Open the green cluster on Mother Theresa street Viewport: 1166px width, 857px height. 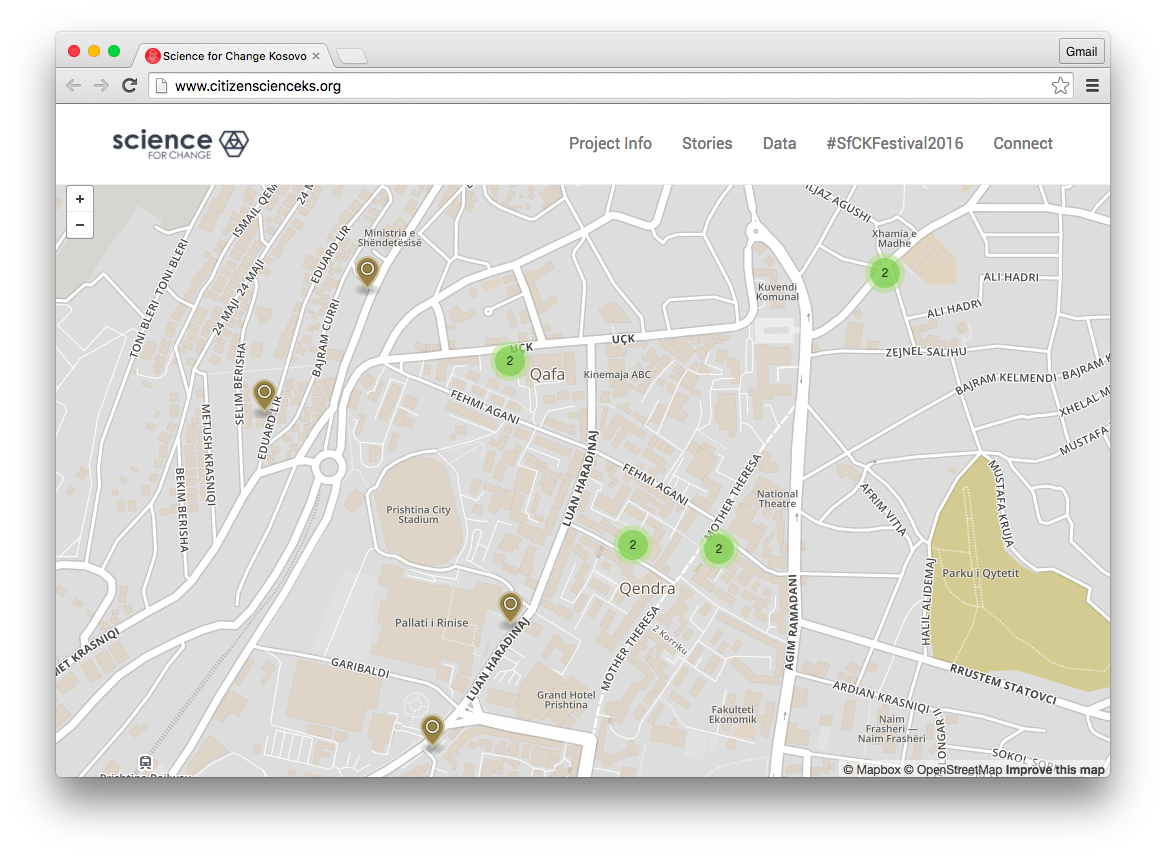pos(718,549)
